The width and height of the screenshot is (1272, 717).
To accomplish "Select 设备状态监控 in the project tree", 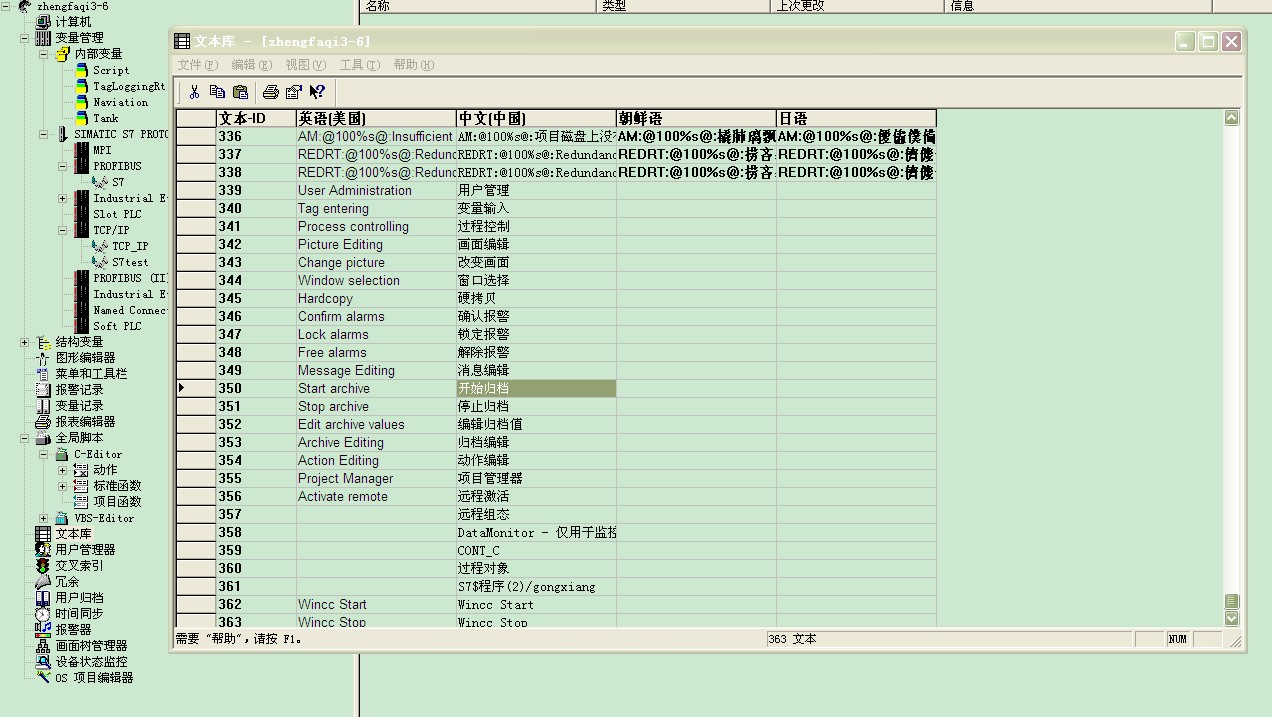I will tap(91, 661).
